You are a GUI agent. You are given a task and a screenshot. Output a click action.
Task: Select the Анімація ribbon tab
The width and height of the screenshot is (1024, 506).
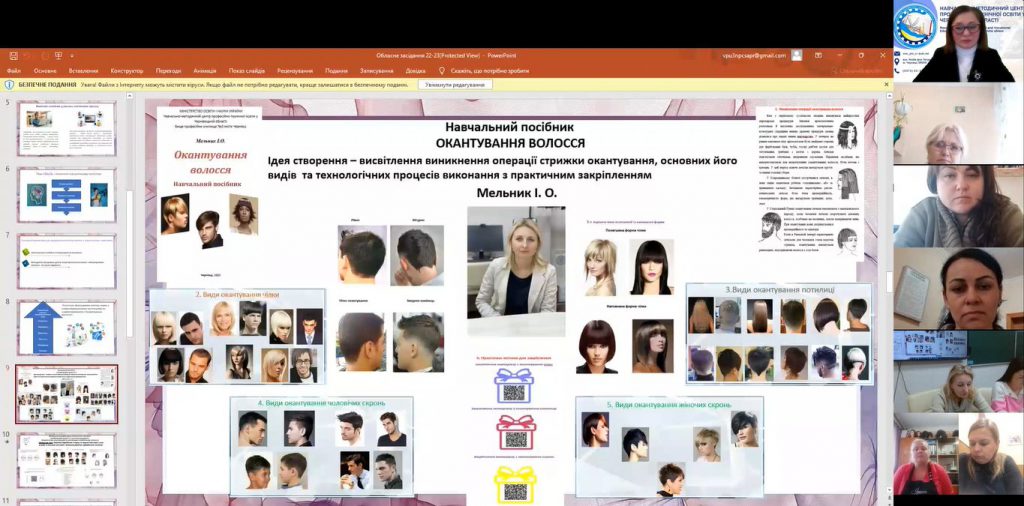tap(205, 71)
